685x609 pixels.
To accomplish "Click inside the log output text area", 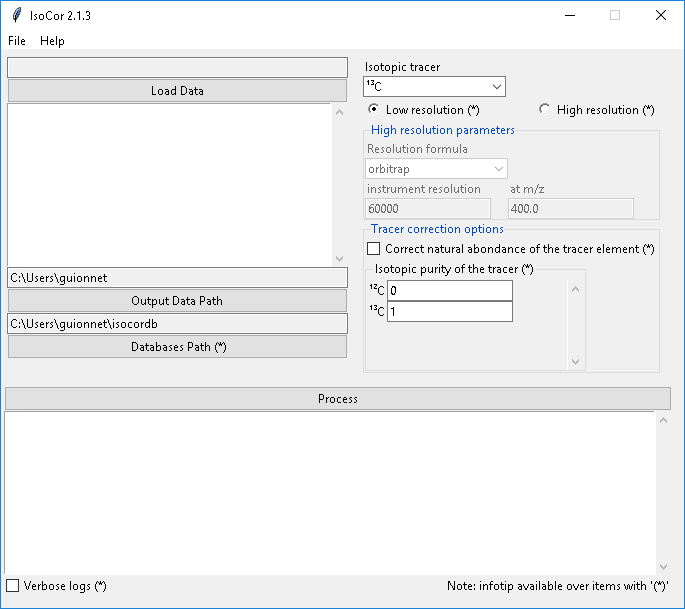I will 330,492.
